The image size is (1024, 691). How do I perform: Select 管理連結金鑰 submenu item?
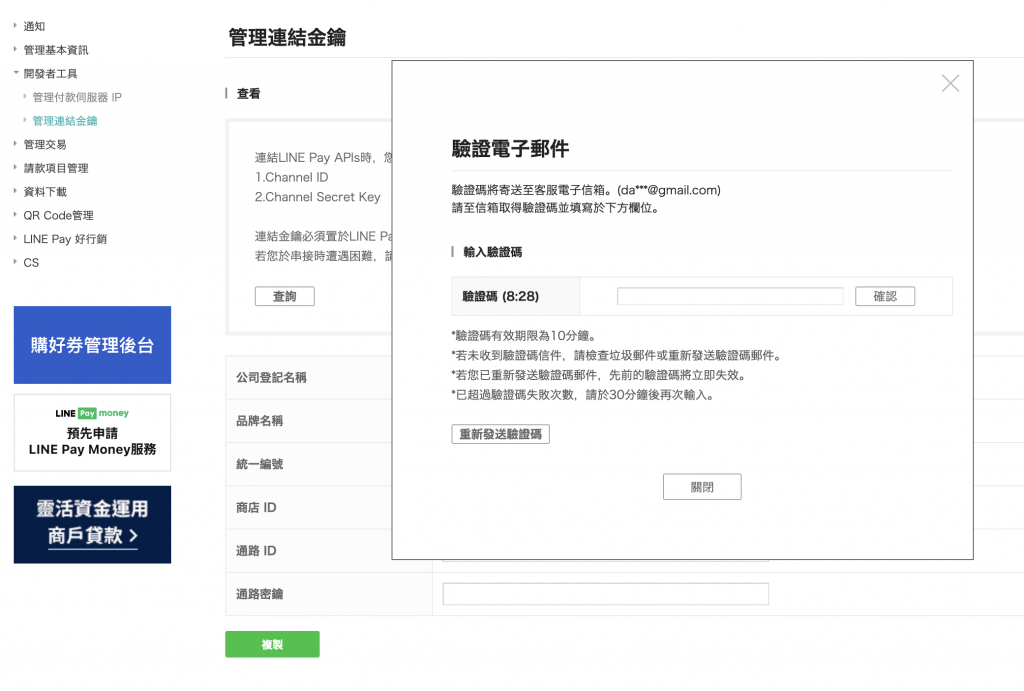pos(65,121)
